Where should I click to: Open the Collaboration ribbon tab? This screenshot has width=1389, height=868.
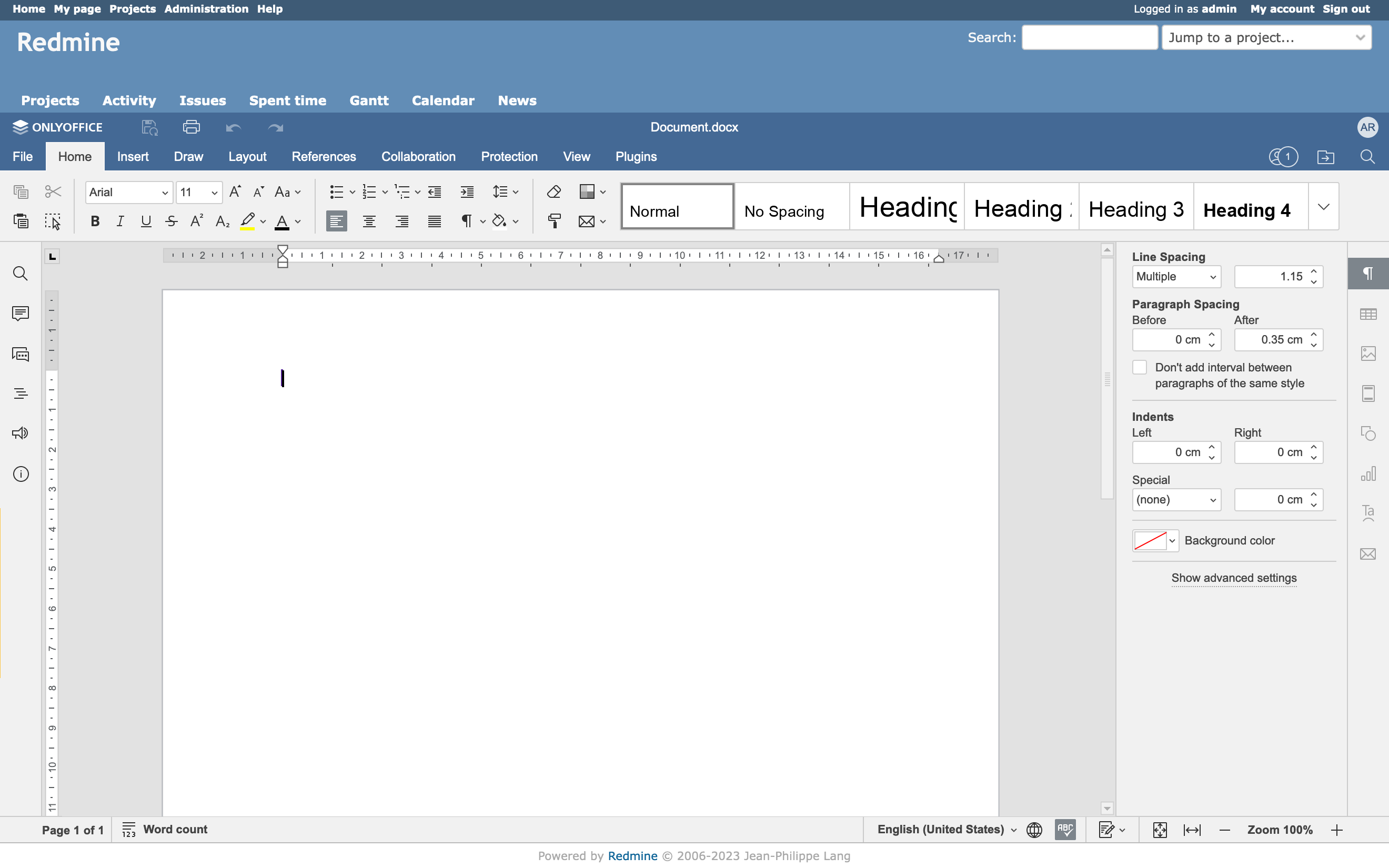(x=418, y=157)
